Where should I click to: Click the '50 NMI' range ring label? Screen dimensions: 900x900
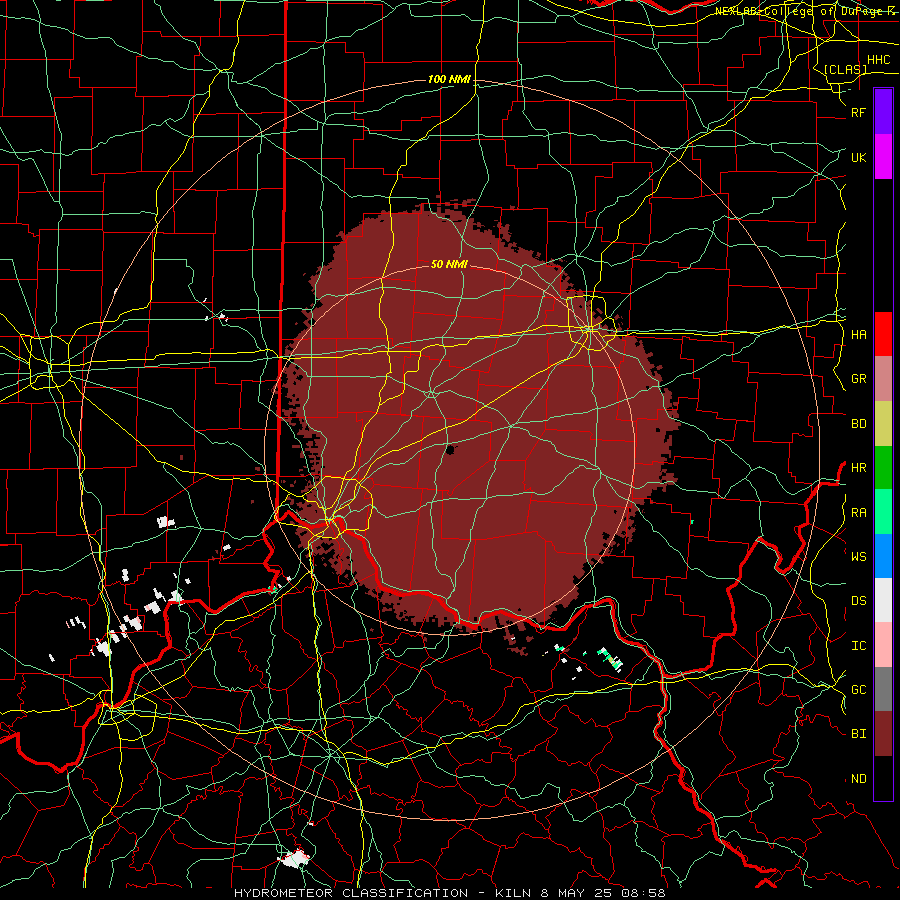pos(449,264)
